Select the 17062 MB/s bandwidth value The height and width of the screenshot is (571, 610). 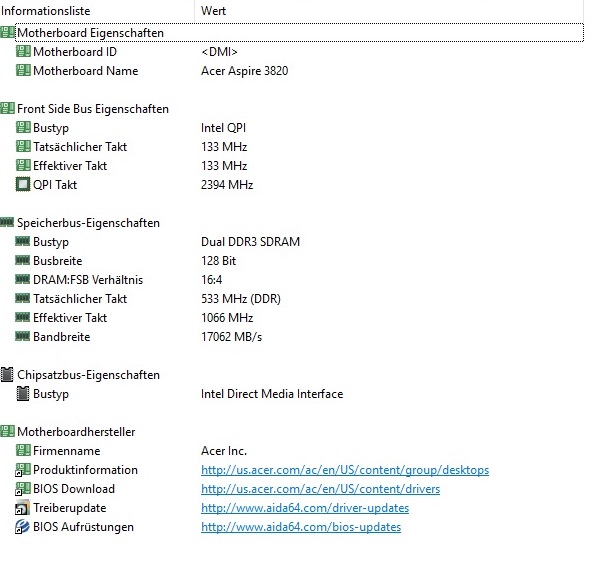231,337
